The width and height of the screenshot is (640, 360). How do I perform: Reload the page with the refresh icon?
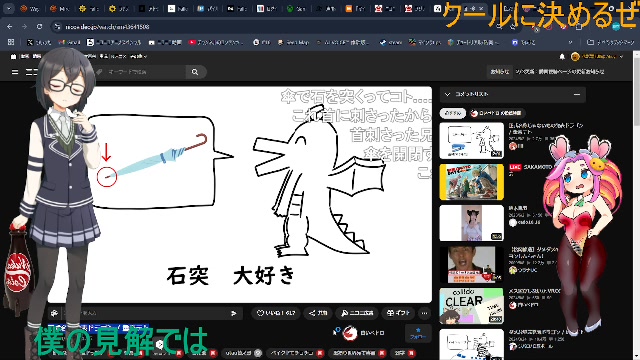click(39, 27)
